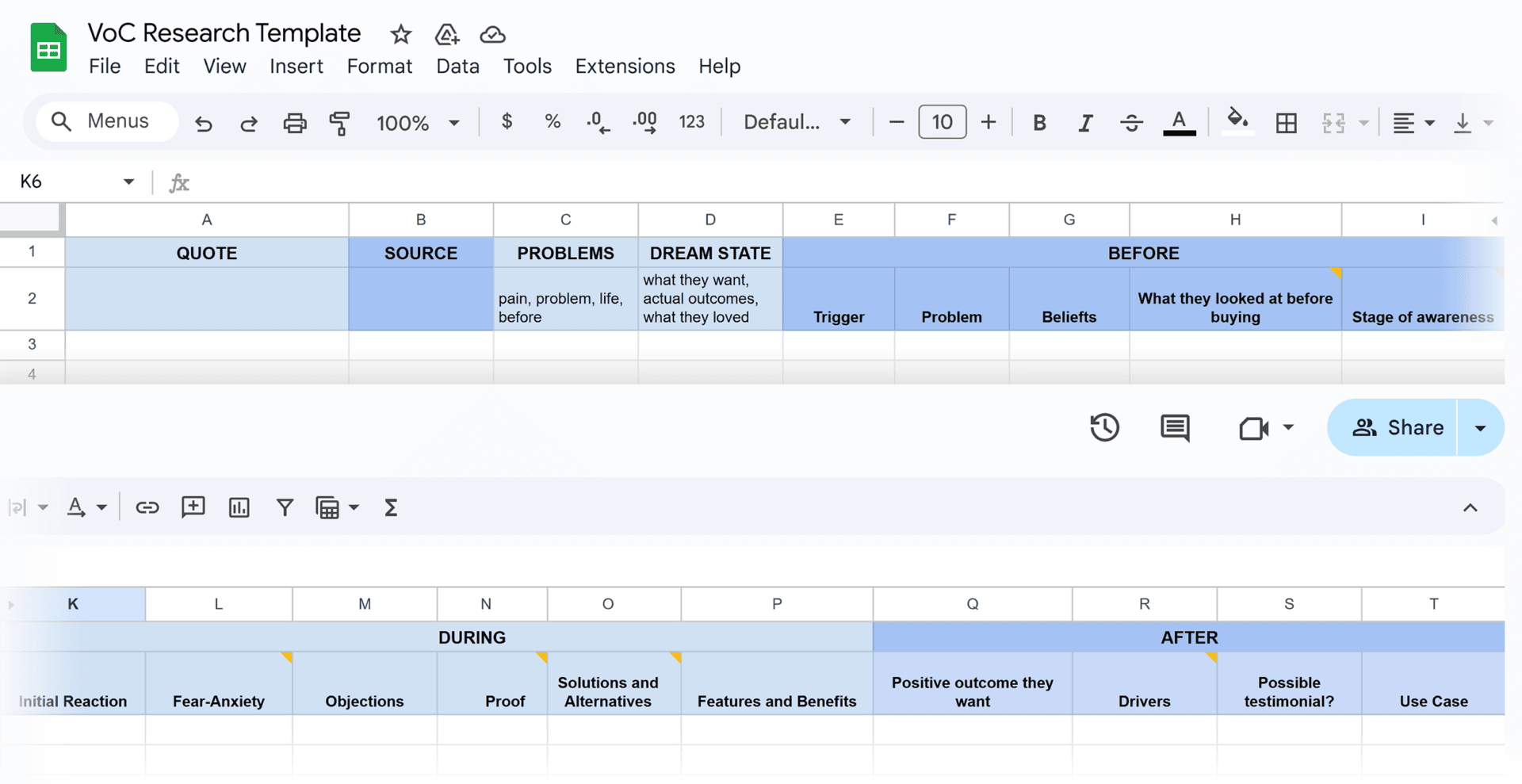
Task: Click the Undo arrow icon
Action: pos(204,123)
